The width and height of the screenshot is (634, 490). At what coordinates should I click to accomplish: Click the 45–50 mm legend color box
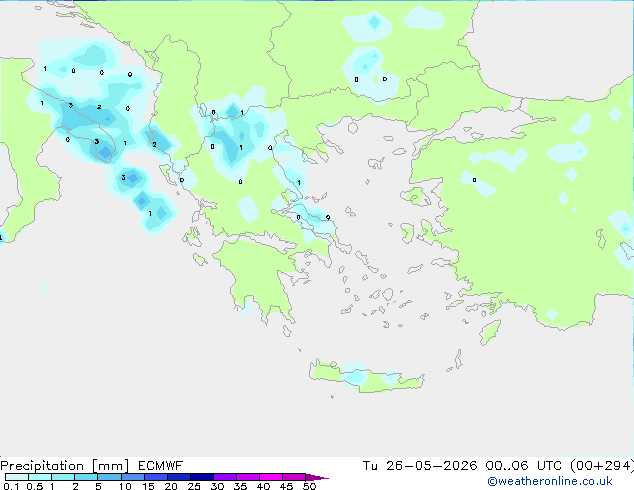pos(294,477)
